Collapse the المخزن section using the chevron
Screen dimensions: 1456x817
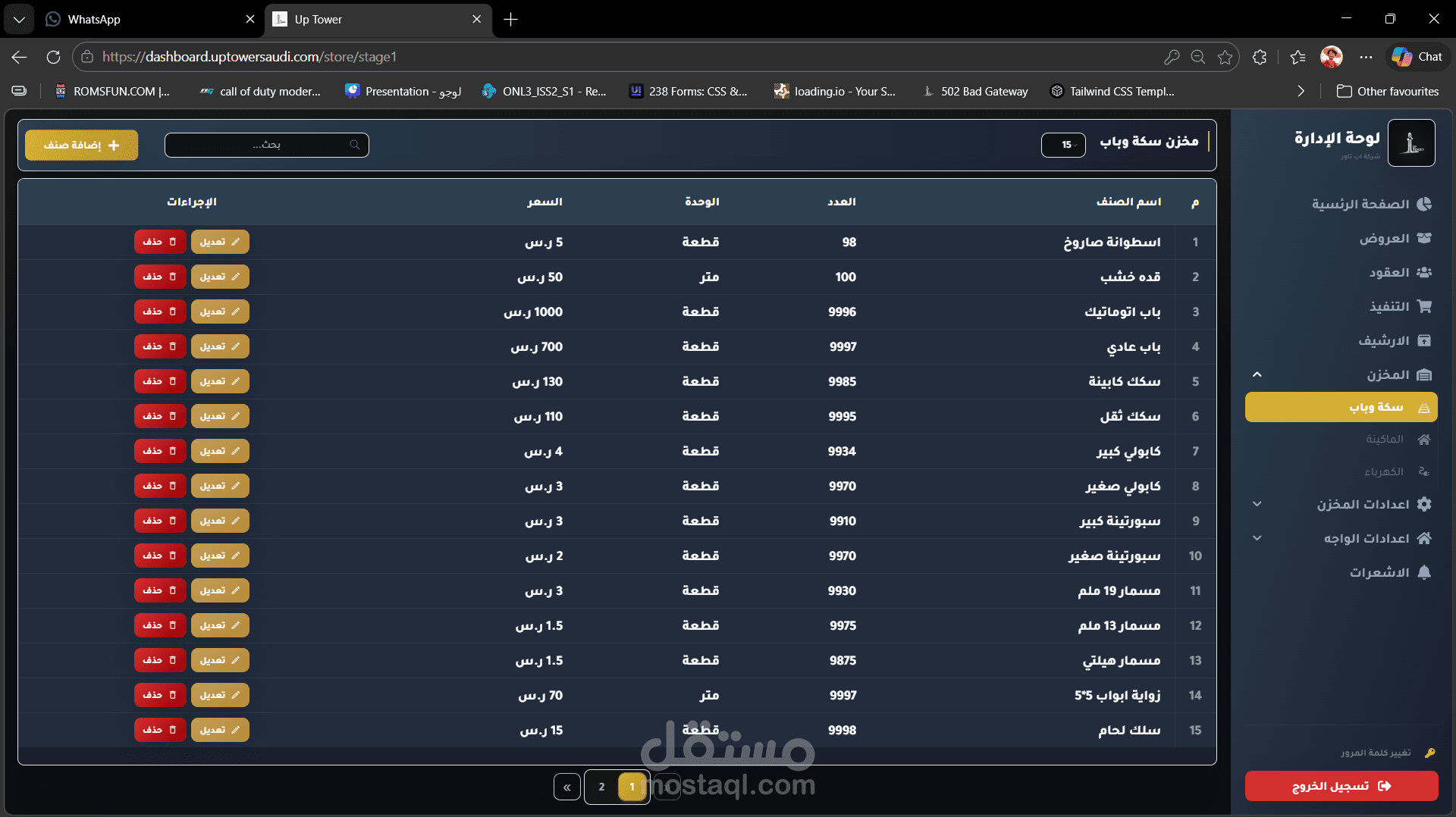click(1257, 374)
